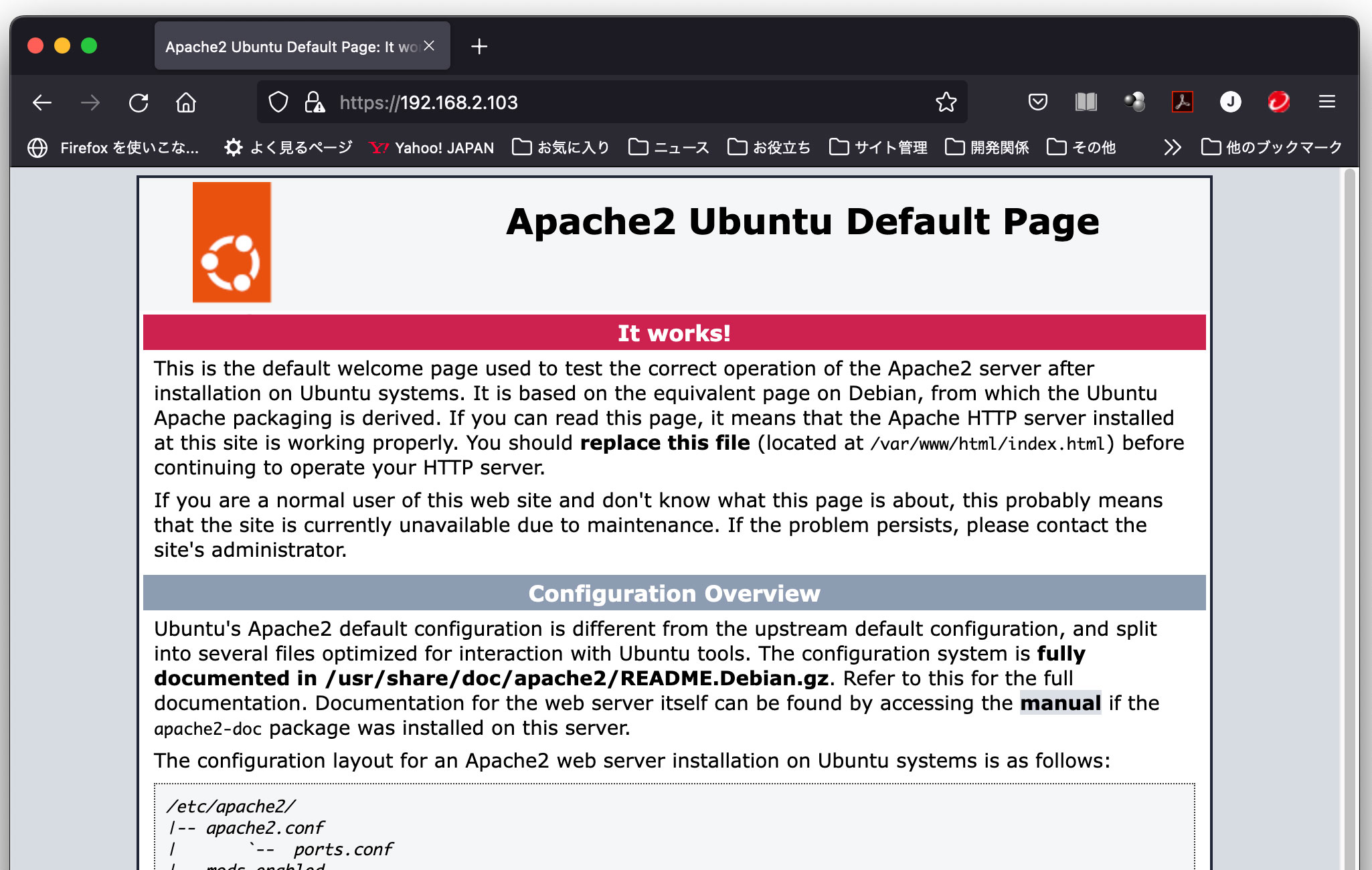Expand the サイト管理 bookmark folder
The image size is (1372, 870).
(x=878, y=147)
